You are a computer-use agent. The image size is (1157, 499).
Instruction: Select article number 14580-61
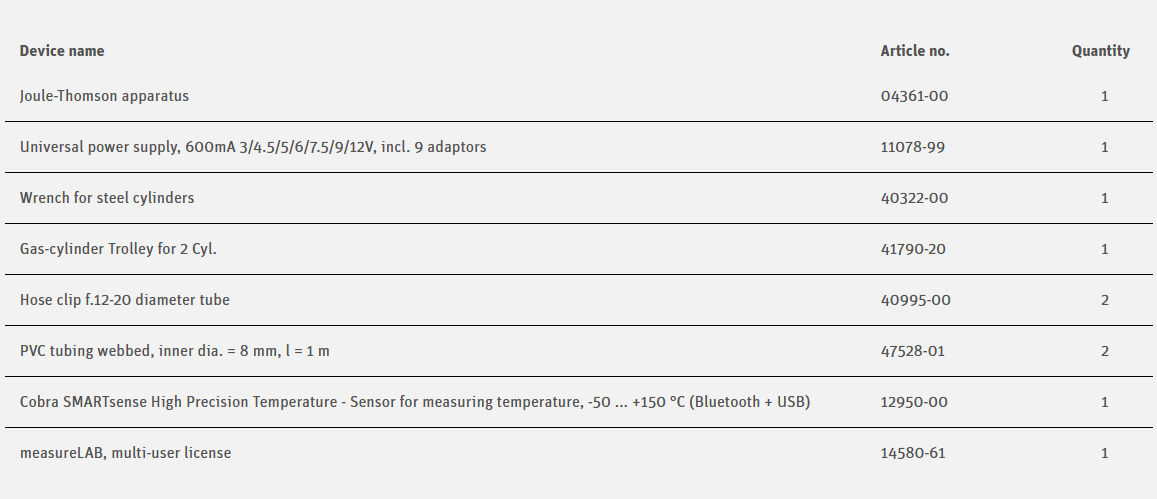[x=912, y=453]
